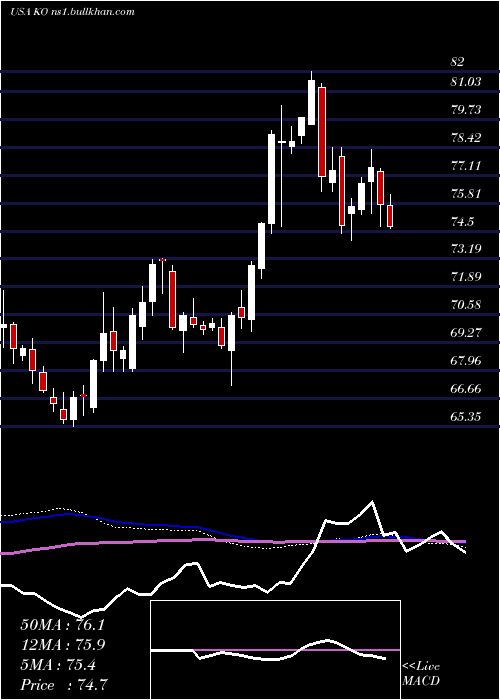
Task: Click the 73.19 price axis label
Action: (467, 248)
